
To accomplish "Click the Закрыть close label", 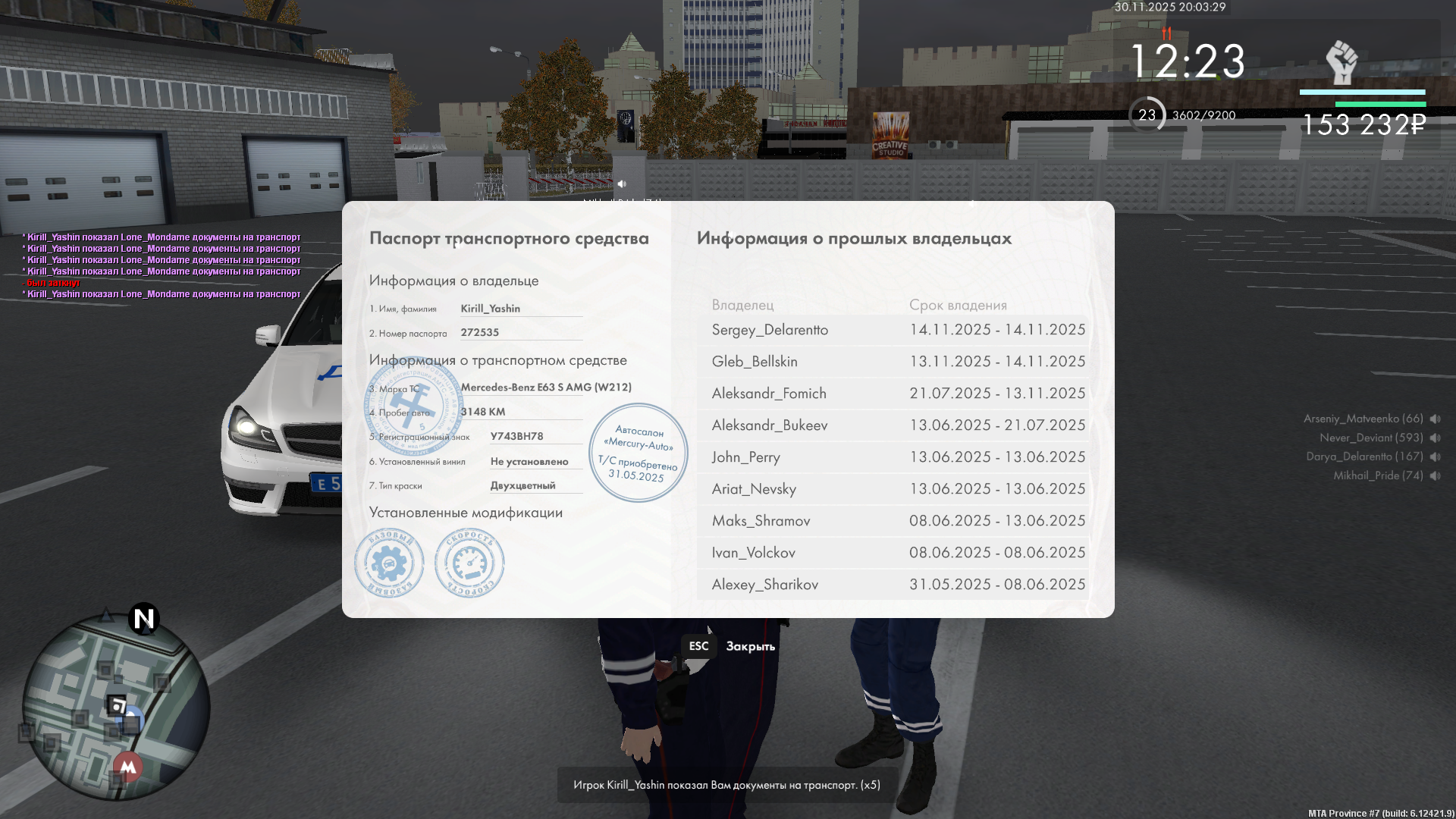I will pyautogui.click(x=750, y=646).
